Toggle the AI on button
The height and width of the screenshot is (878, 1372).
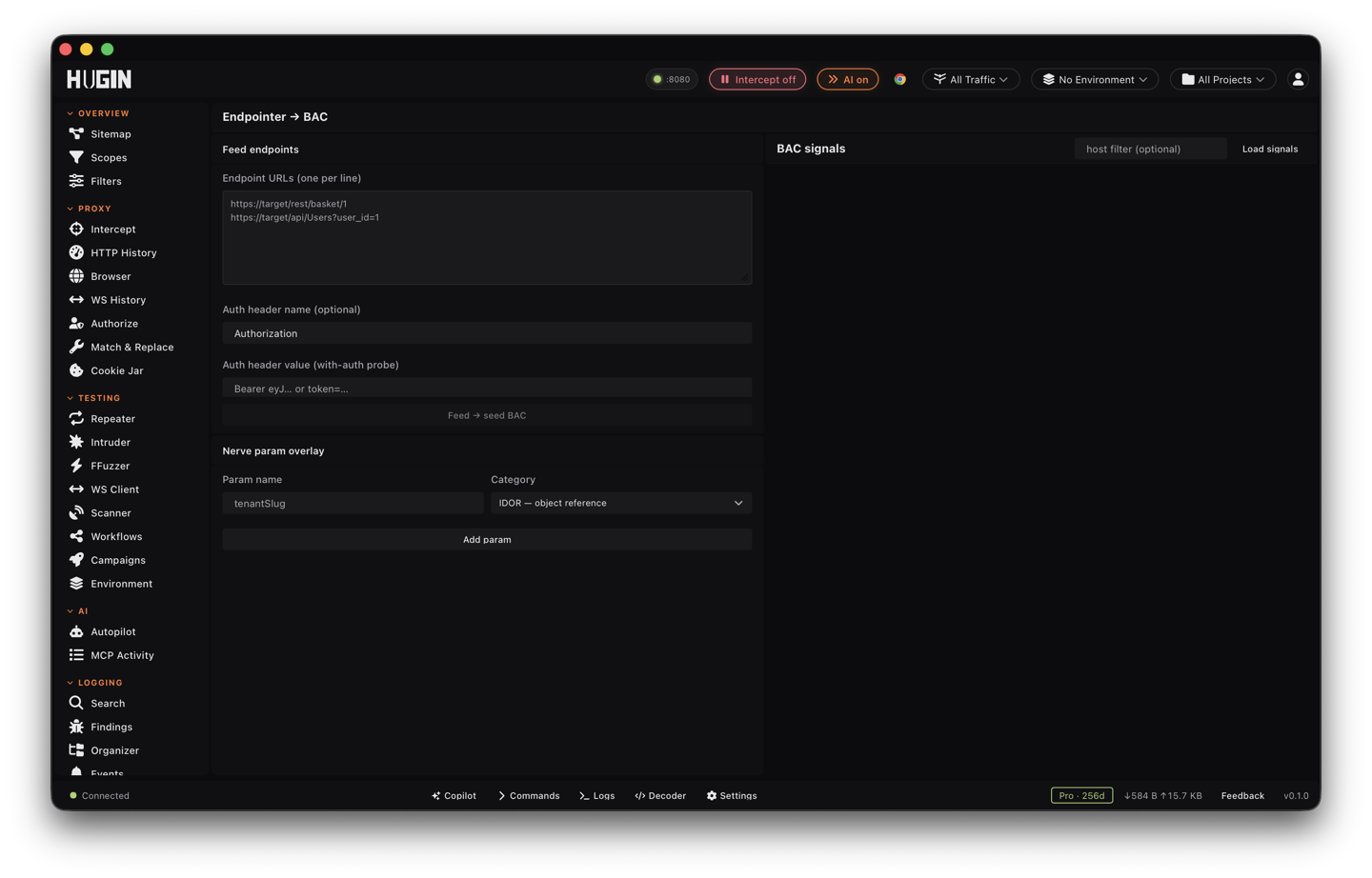pyautogui.click(x=848, y=79)
